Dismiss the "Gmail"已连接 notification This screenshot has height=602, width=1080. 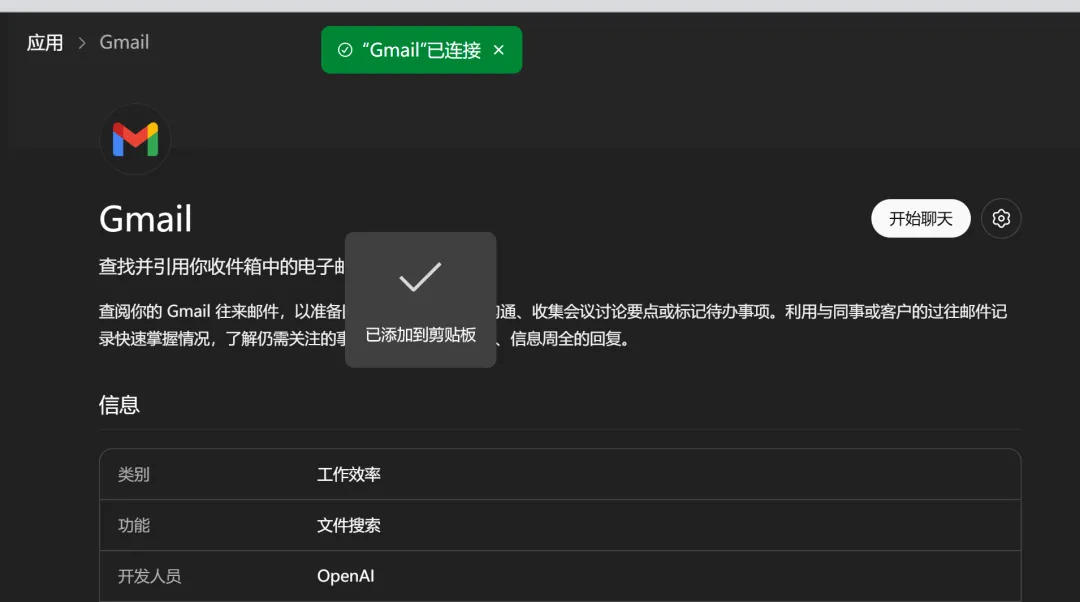coord(499,50)
